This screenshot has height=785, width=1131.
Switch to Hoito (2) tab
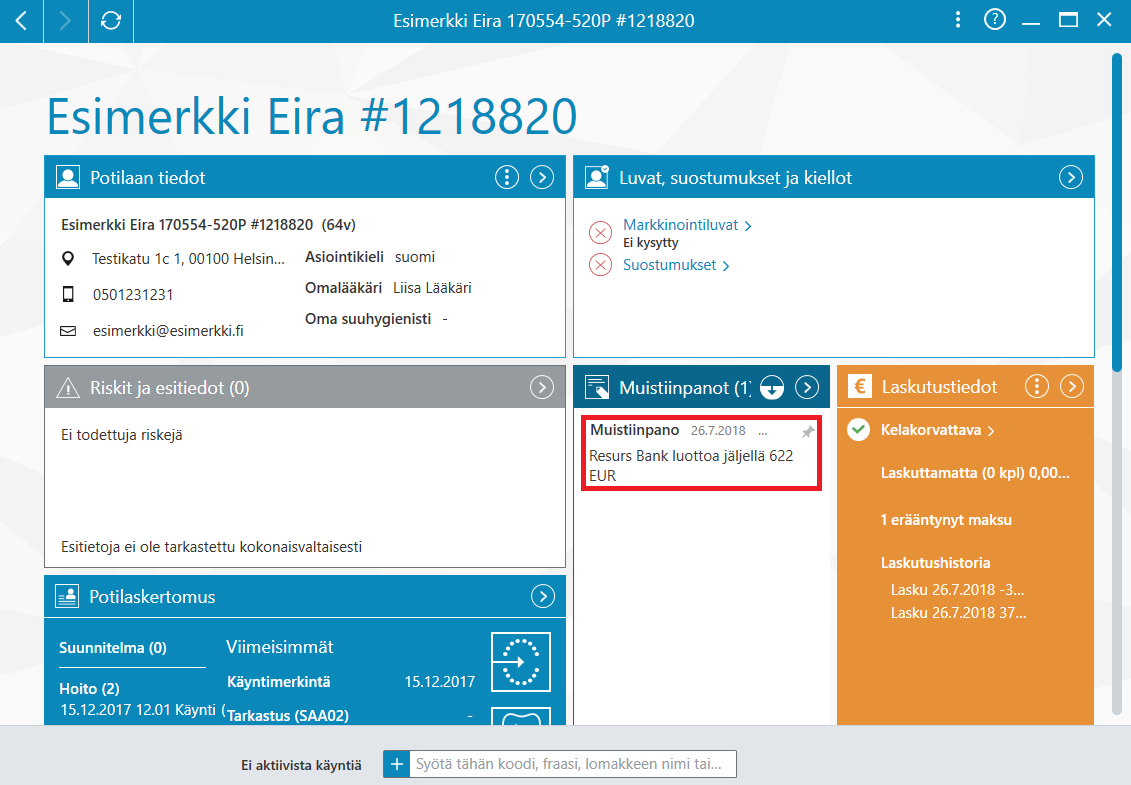[89, 688]
